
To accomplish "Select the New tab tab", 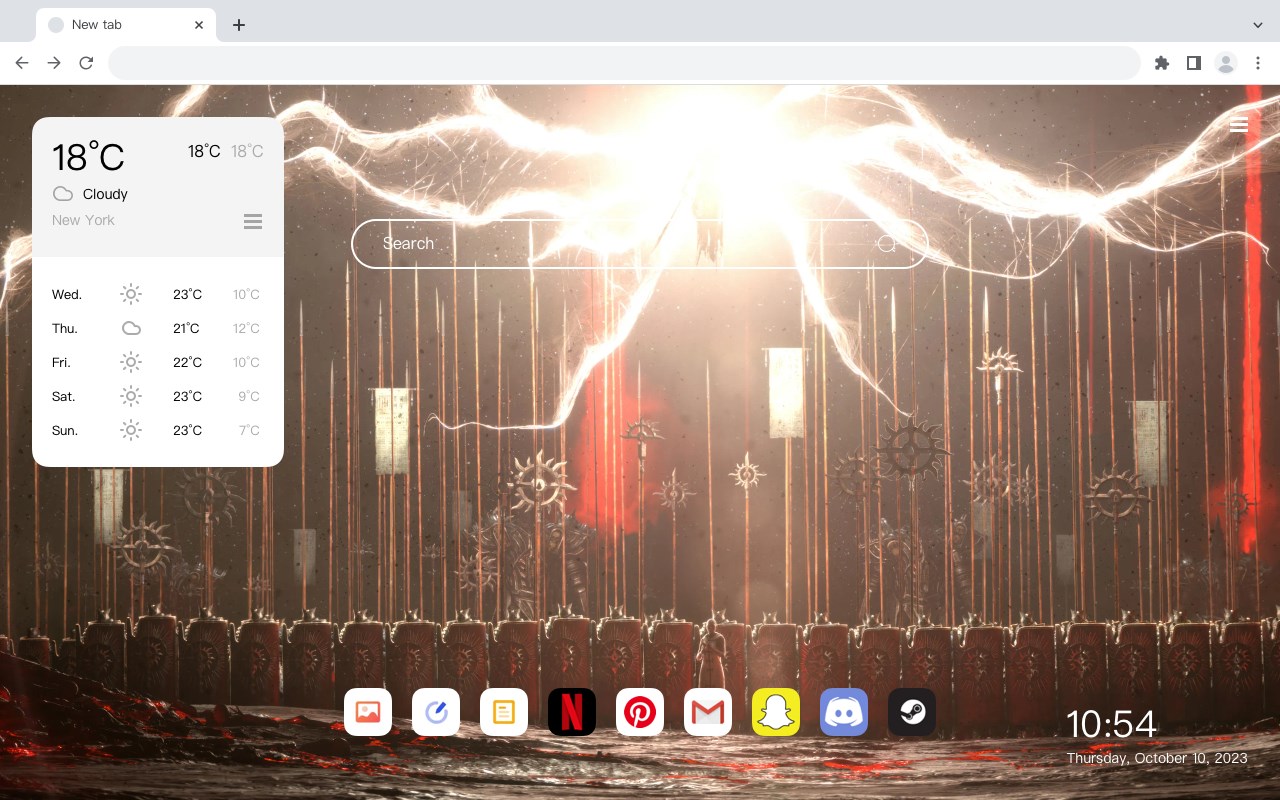I will tap(126, 25).
